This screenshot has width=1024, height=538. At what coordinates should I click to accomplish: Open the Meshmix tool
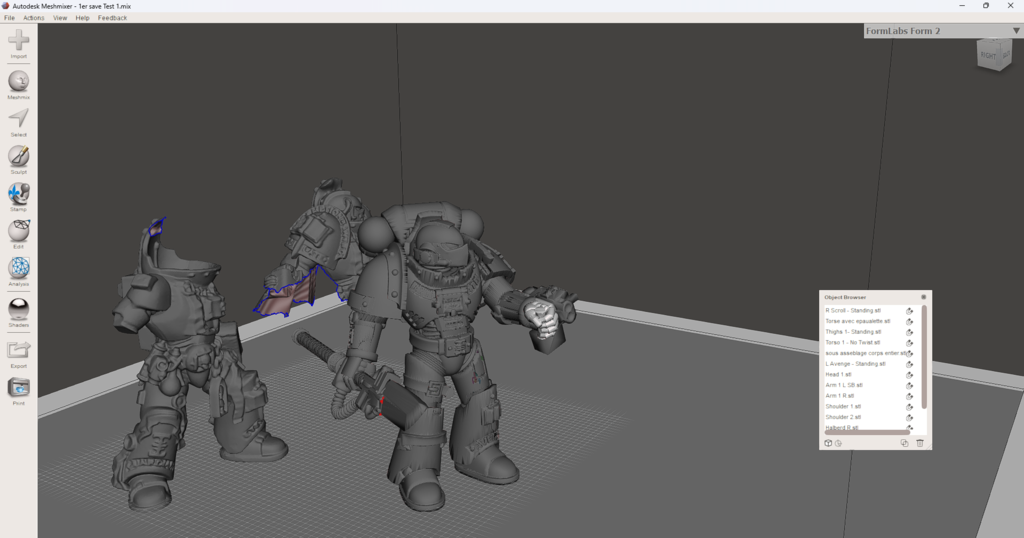pyautogui.click(x=18, y=82)
